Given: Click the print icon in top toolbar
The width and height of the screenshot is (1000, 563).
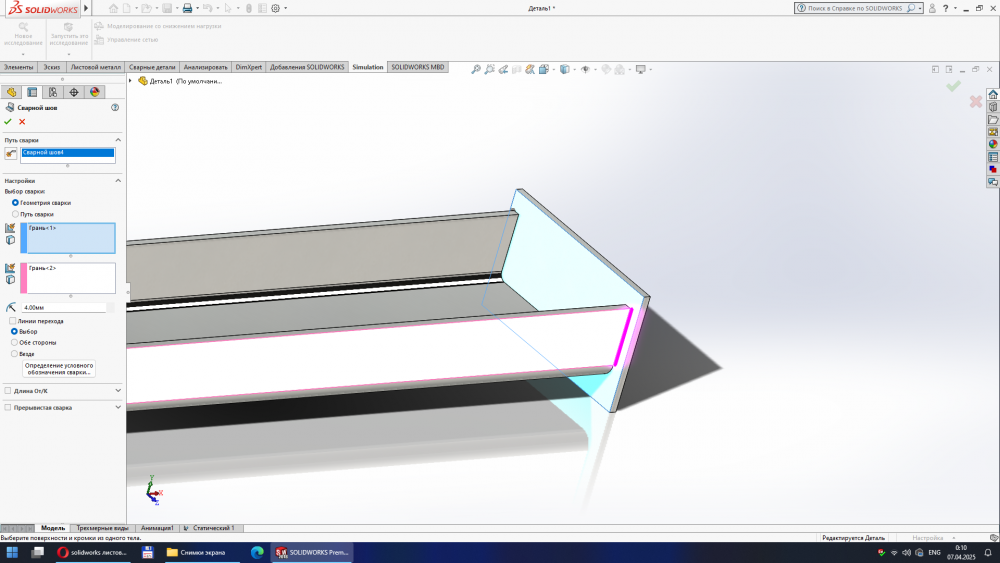Looking at the screenshot, I should (187, 8).
